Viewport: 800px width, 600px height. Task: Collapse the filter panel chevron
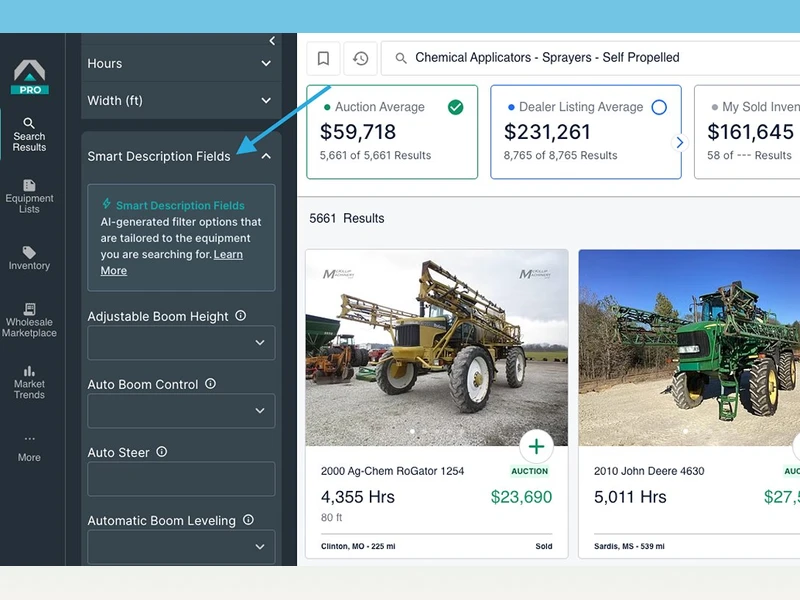272,40
